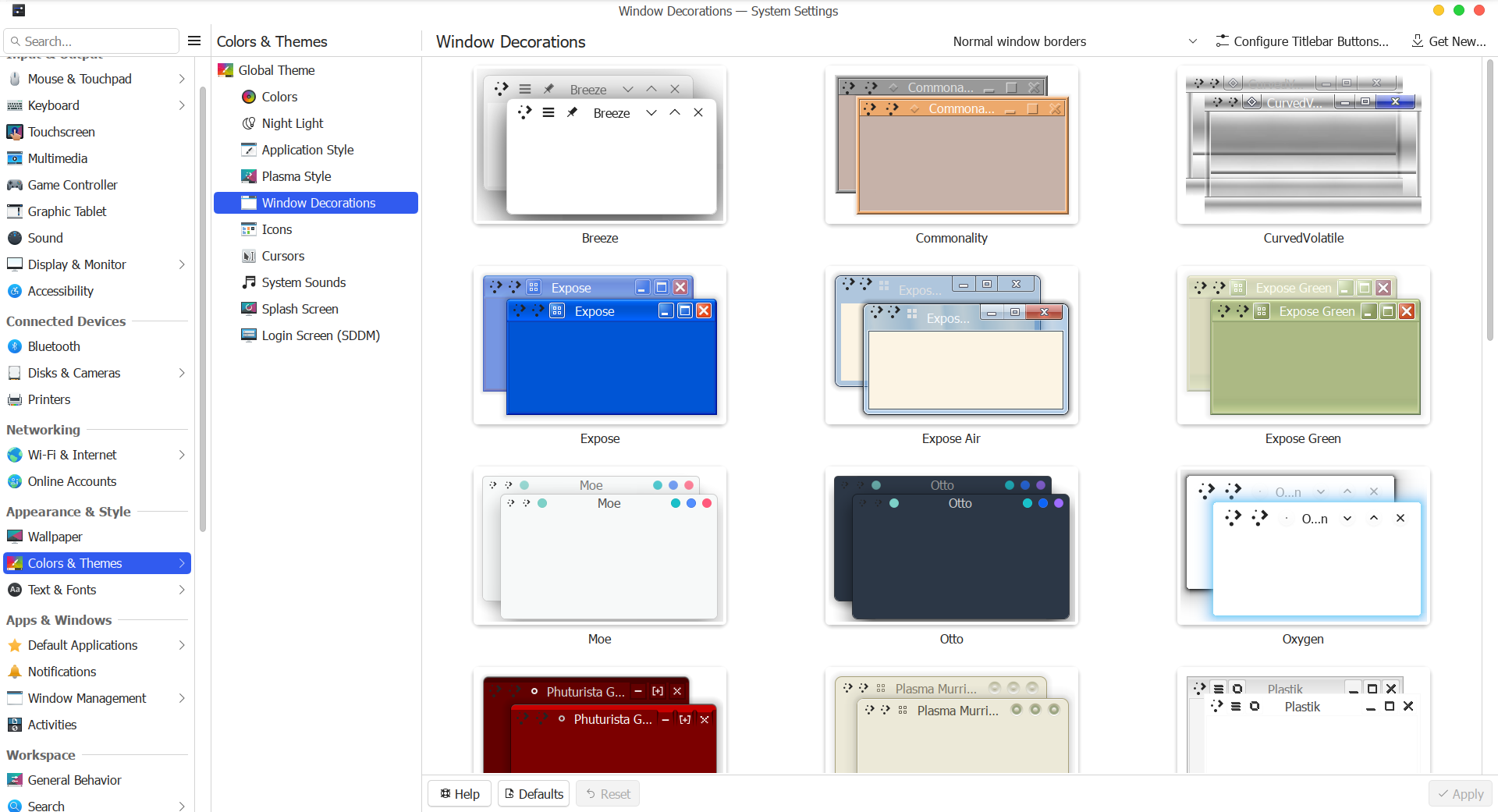Expand Mouse & Touchpad submenu arrow
The height and width of the screenshot is (812, 1498).
pyautogui.click(x=182, y=79)
